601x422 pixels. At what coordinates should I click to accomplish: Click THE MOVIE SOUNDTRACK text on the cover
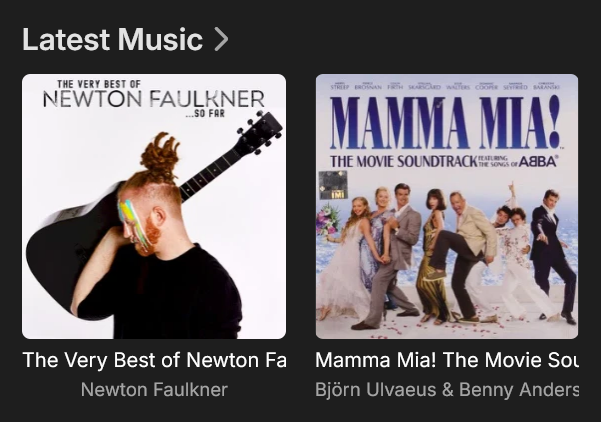click(x=403, y=162)
